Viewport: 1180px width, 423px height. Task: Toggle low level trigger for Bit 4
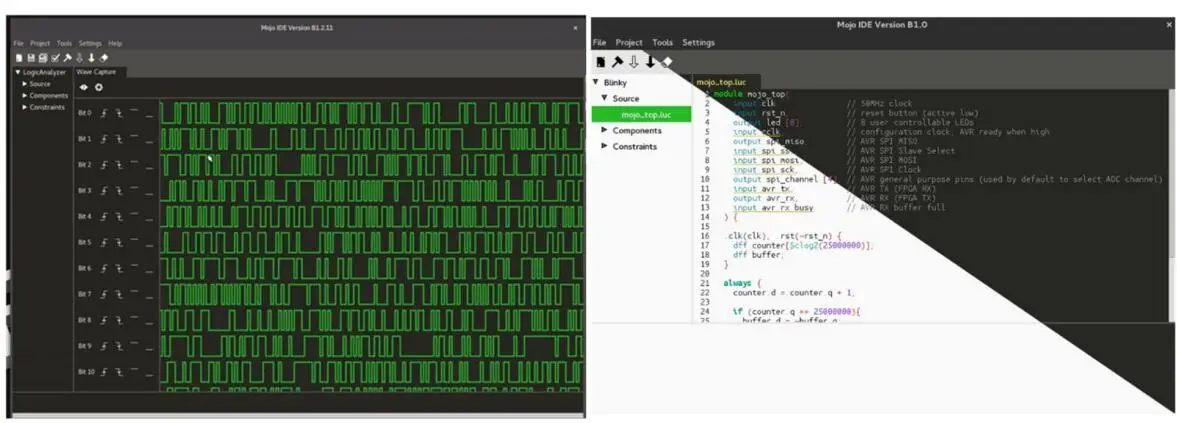tap(150, 220)
